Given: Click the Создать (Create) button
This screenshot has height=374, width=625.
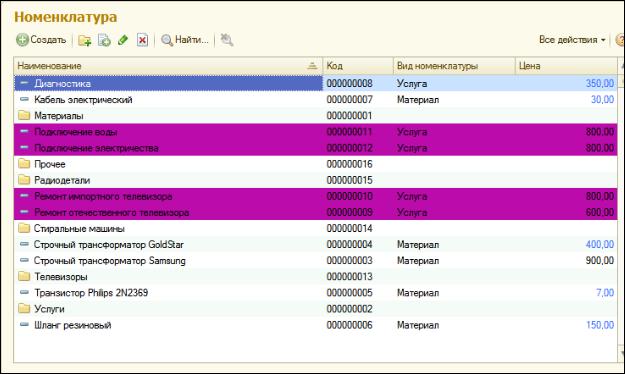Looking at the screenshot, I should [41, 40].
